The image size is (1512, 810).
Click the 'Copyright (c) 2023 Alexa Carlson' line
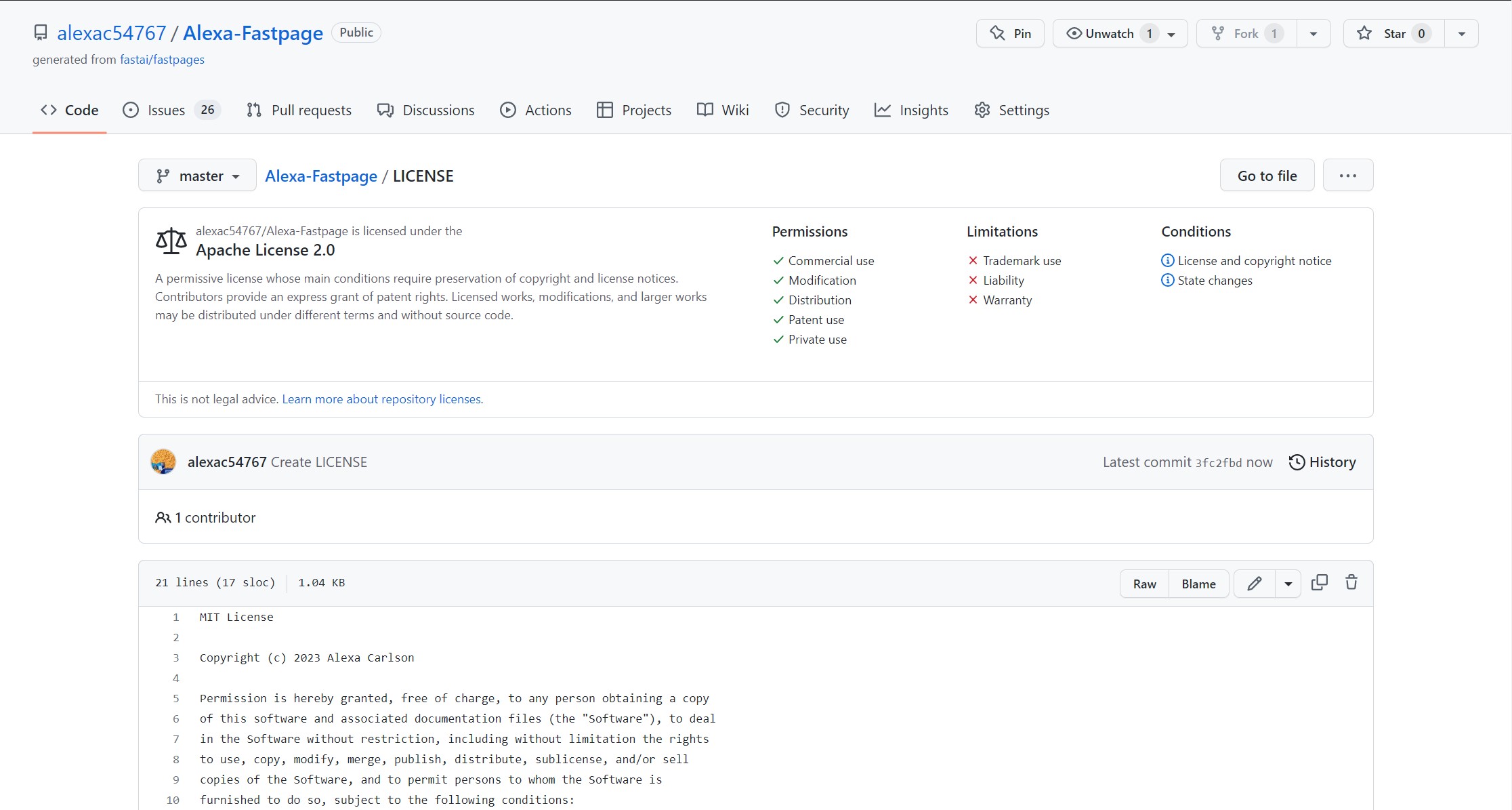[x=307, y=658]
